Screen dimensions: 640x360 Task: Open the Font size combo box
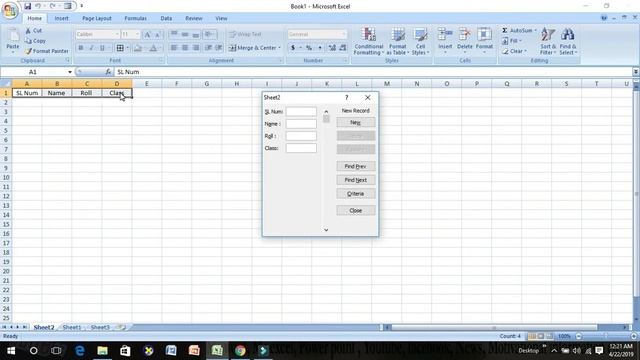coord(131,34)
